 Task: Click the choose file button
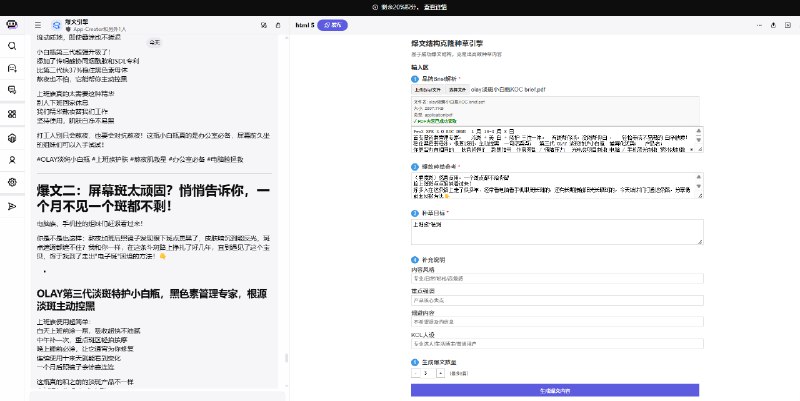coord(457,89)
